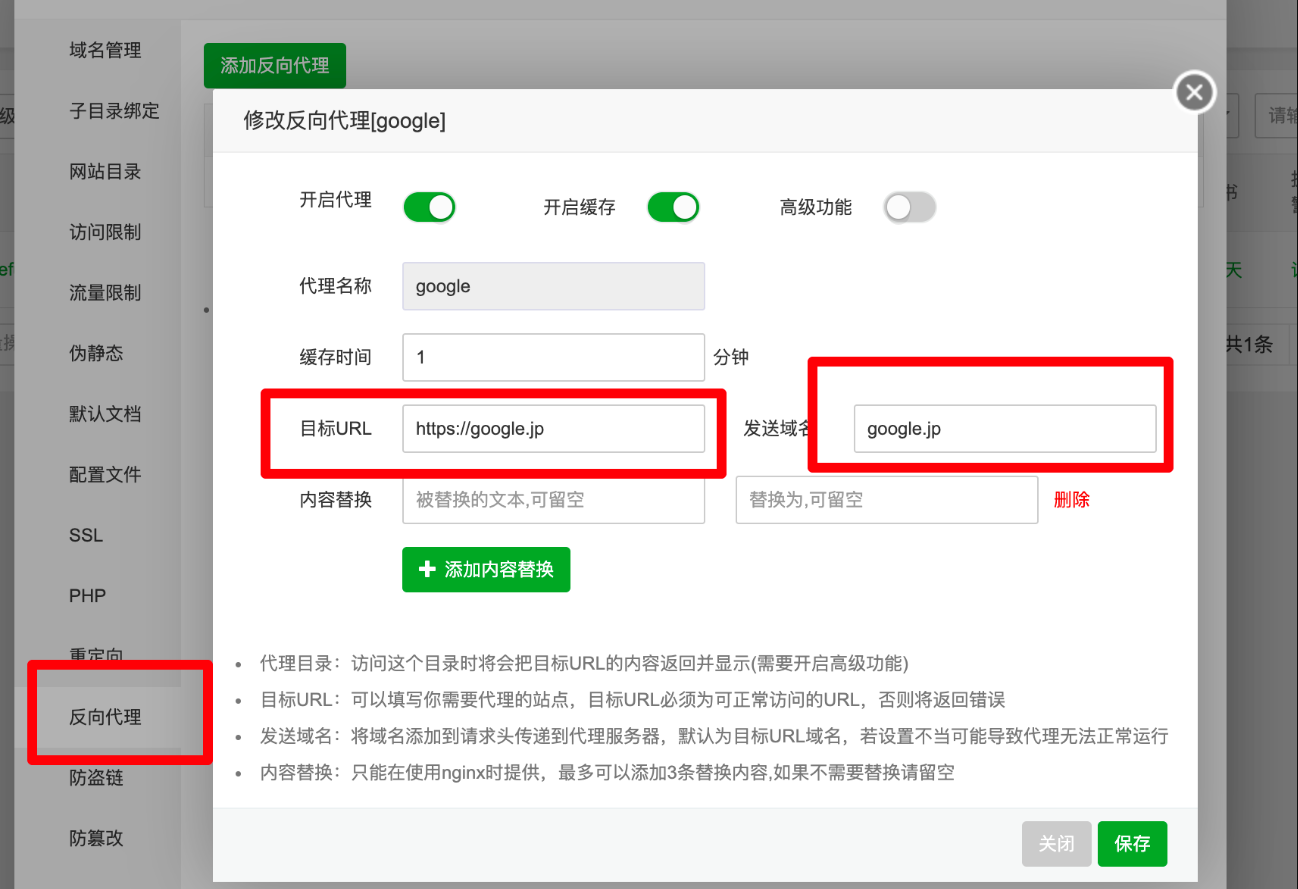Open the 反向代理 sidebar tab
The width and height of the screenshot is (1298, 889).
pyautogui.click(x=105, y=717)
